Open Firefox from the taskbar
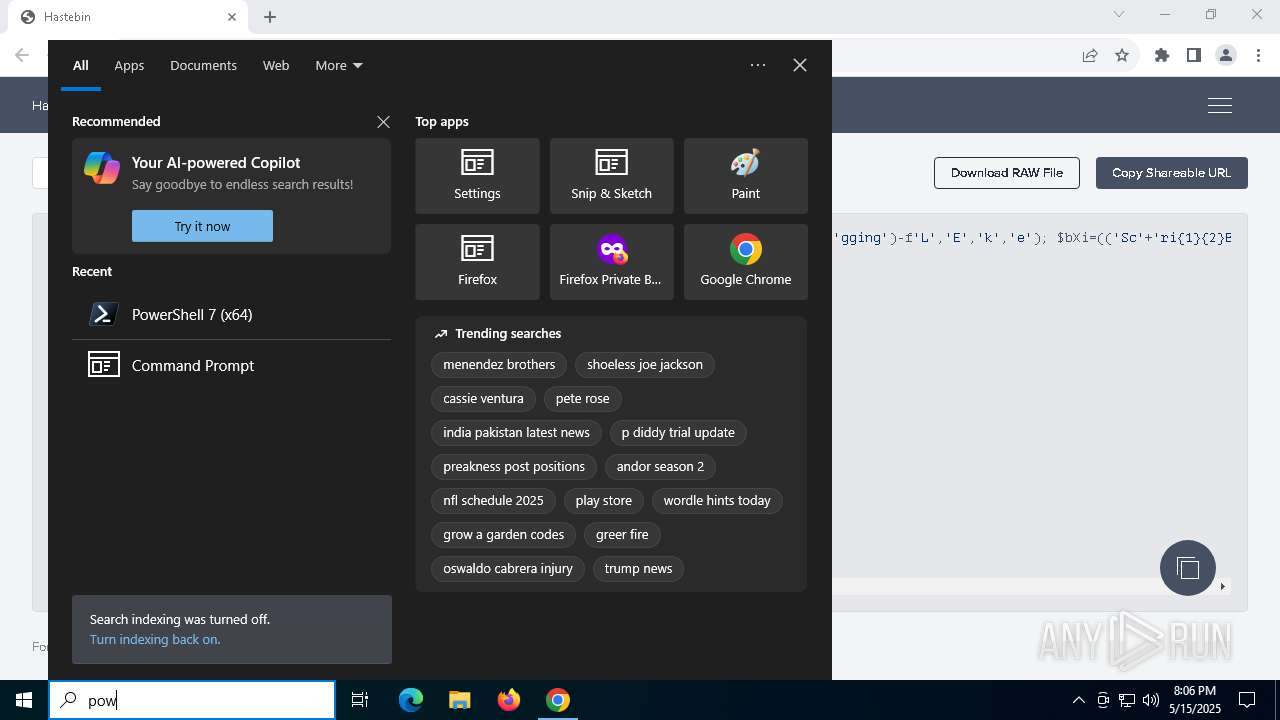The width and height of the screenshot is (1280, 720). [x=508, y=700]
